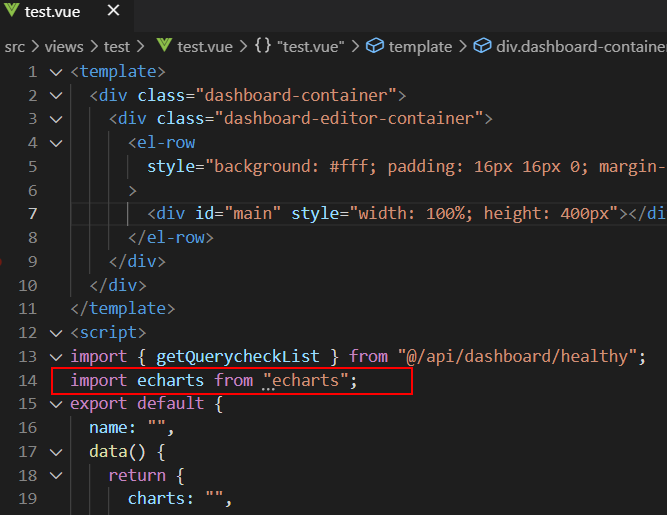Click the "echarts" module string on line 14
Image resolution: width=667 pixels, height=515 pixels.
point(305,380)
